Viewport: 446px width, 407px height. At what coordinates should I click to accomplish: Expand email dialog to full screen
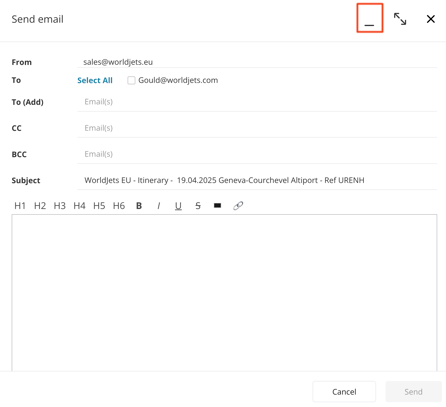(x=400, y=19)
